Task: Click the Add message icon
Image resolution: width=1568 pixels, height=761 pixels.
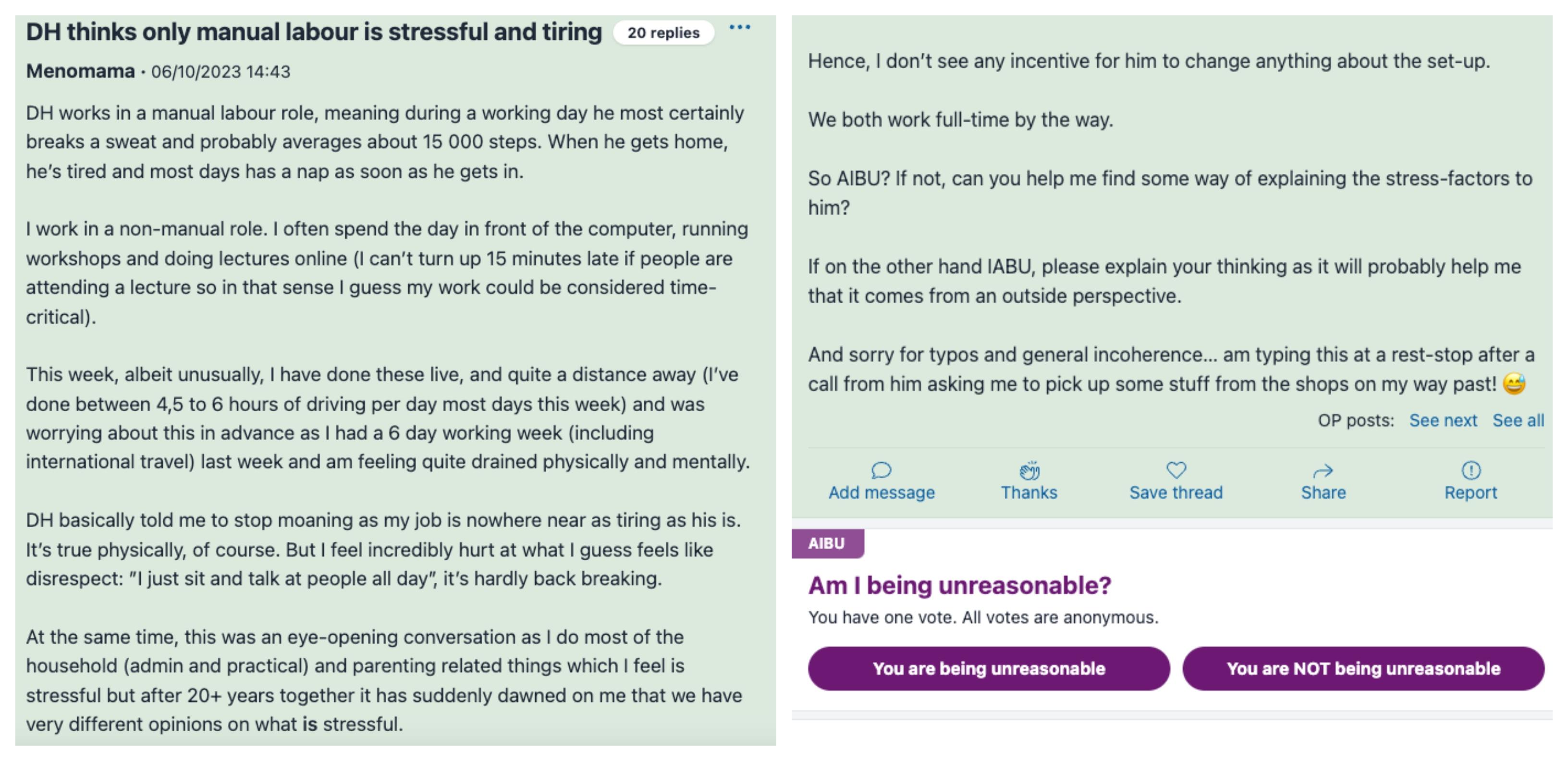Action: click(879, 467)
